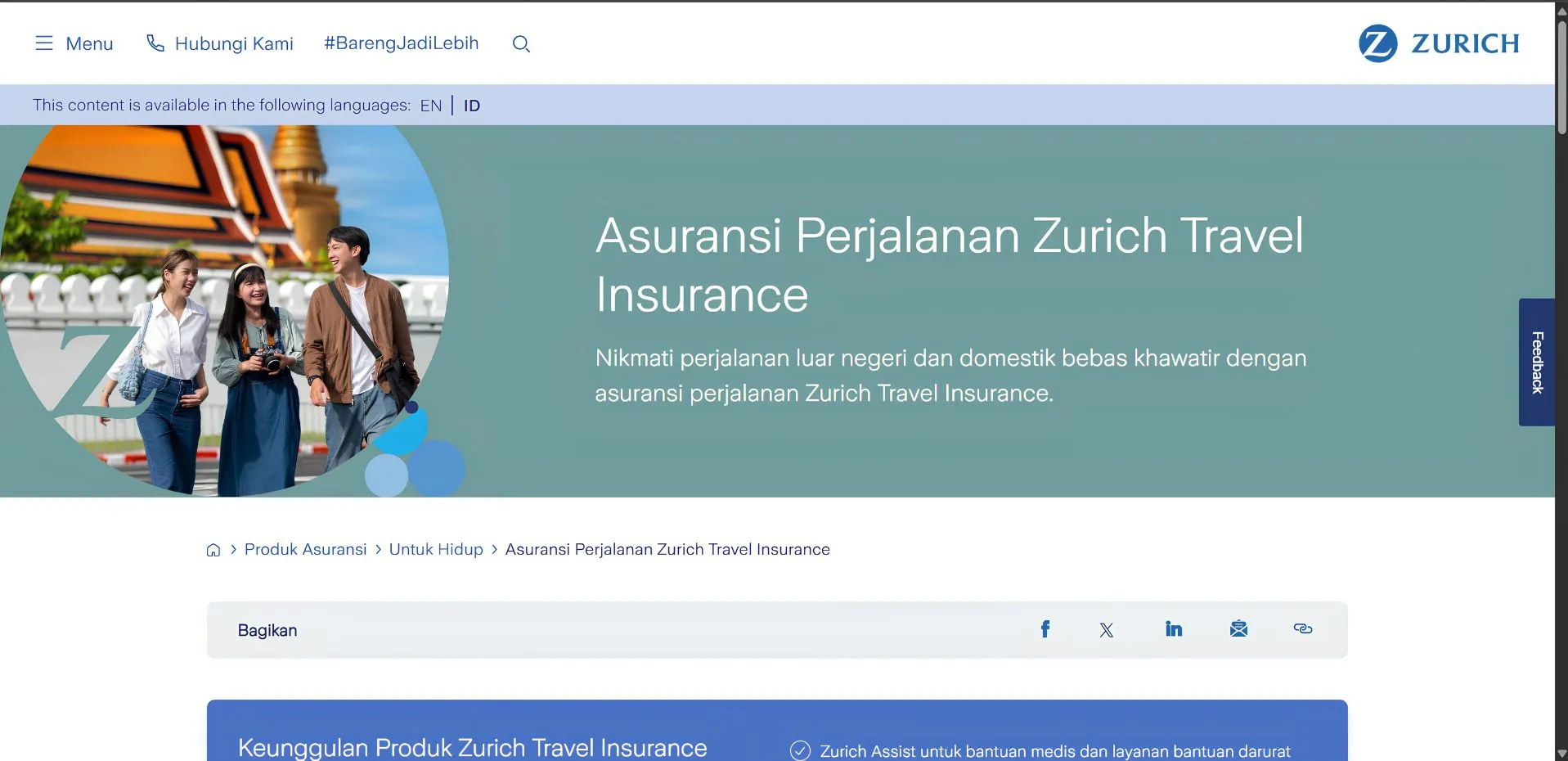This screenshot has height=761, width=1568.
Task: Open the #BarengJadiLebih link
Action: [401, 43]
